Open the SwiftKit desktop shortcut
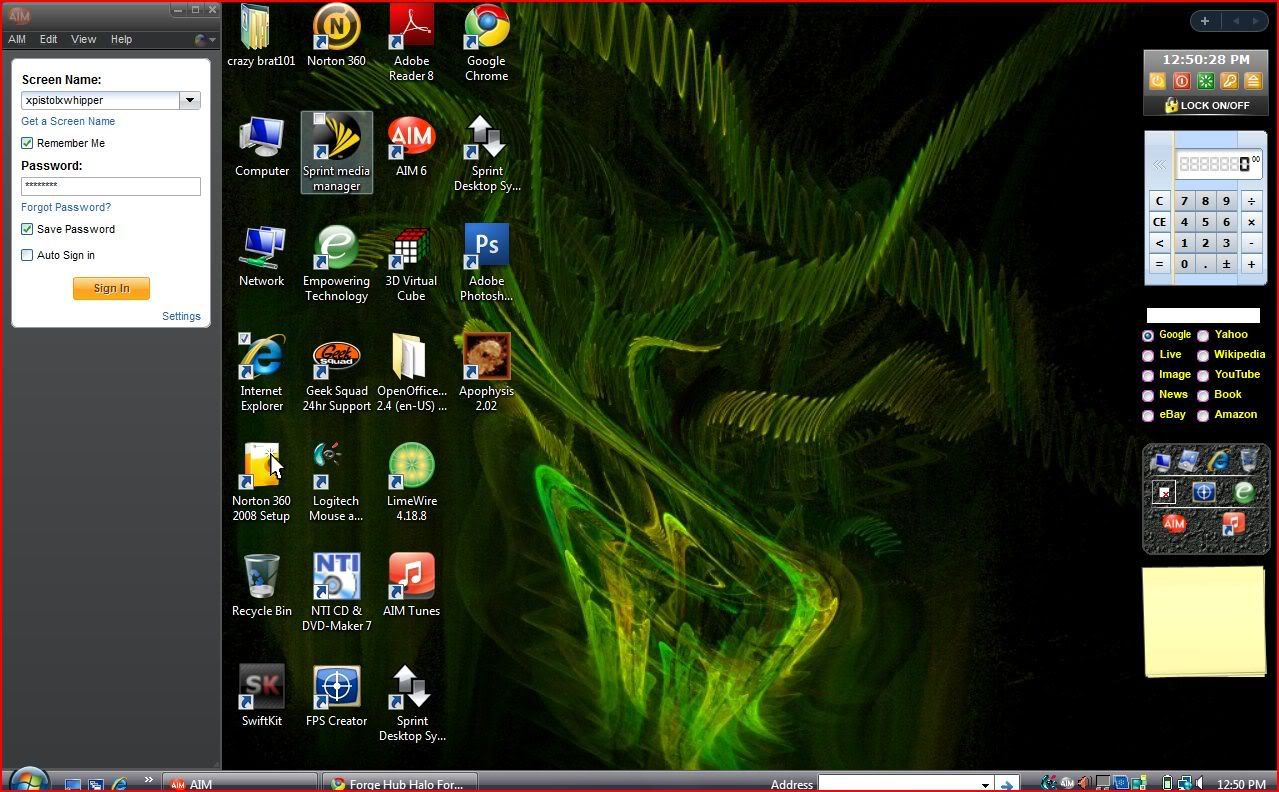Image resolution: width=1279 pixels, height=792 pixels. click(262, 695)
